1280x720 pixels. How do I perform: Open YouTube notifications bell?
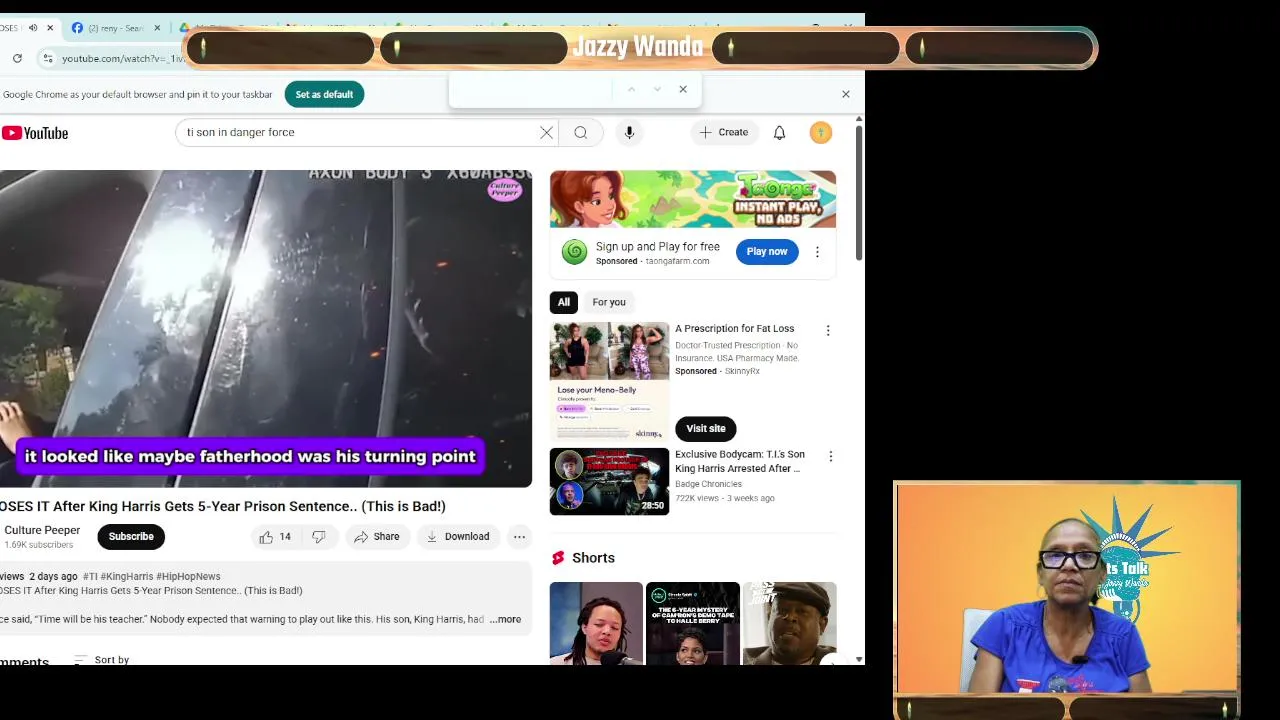click(779, 132)
